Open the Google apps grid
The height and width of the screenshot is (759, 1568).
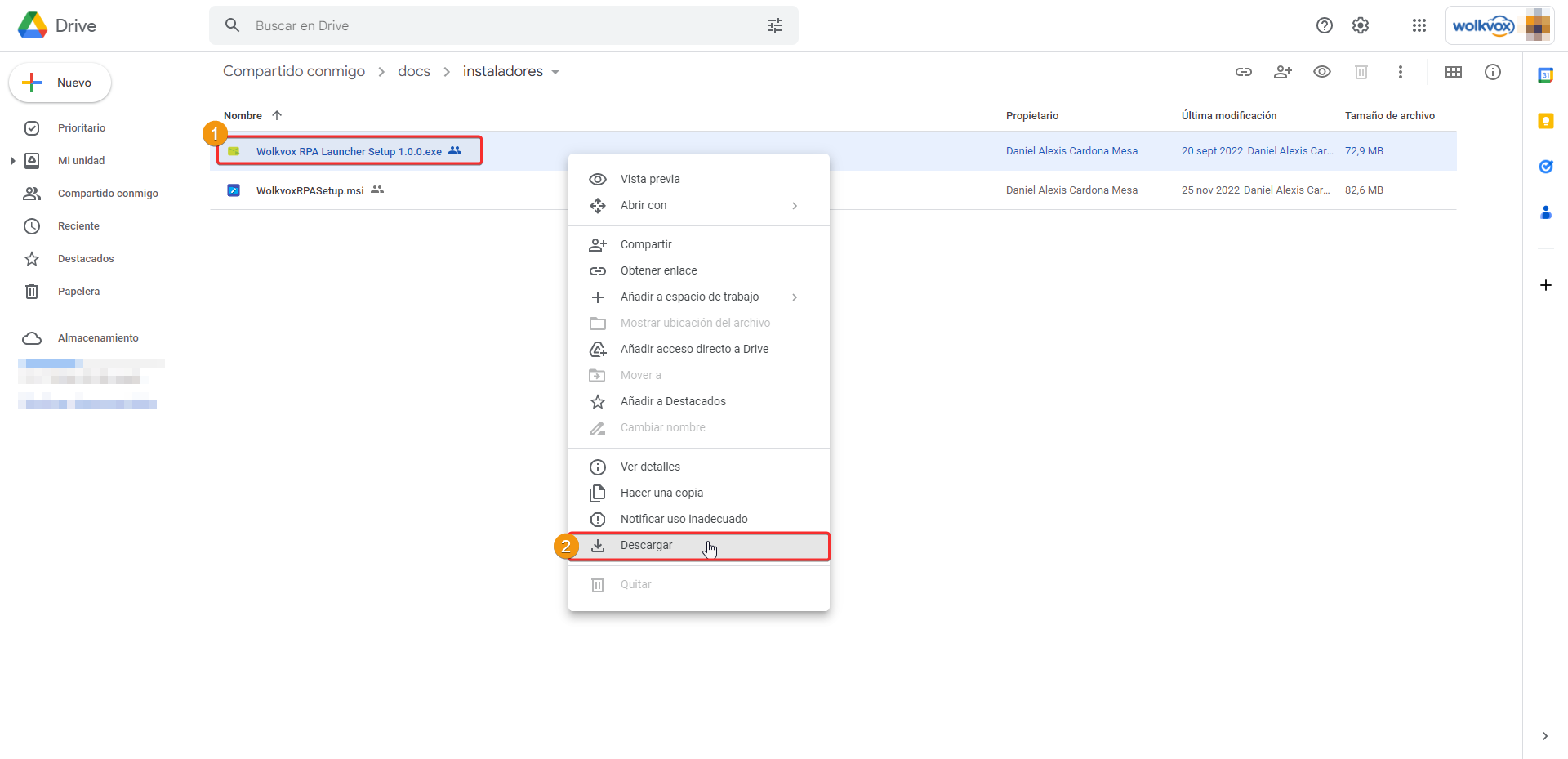(1419, 25)
